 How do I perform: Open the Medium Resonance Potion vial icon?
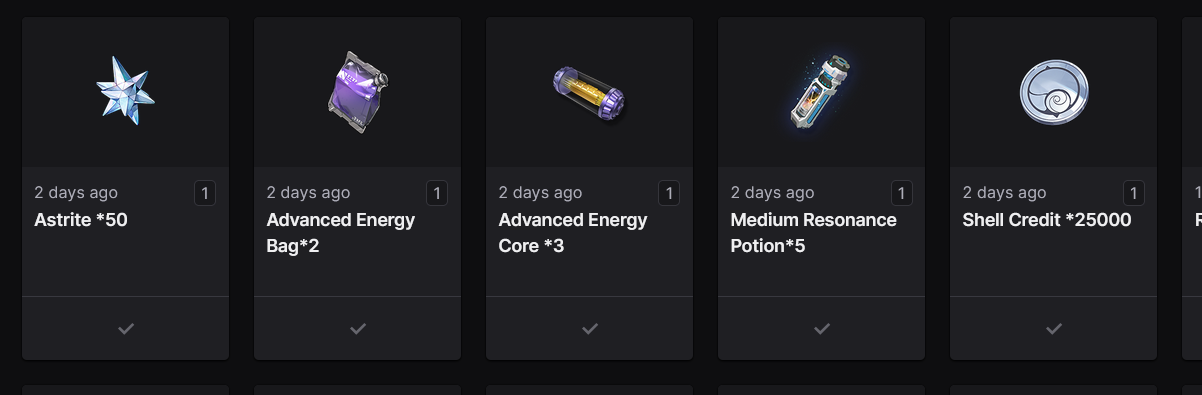coord(821,92)
